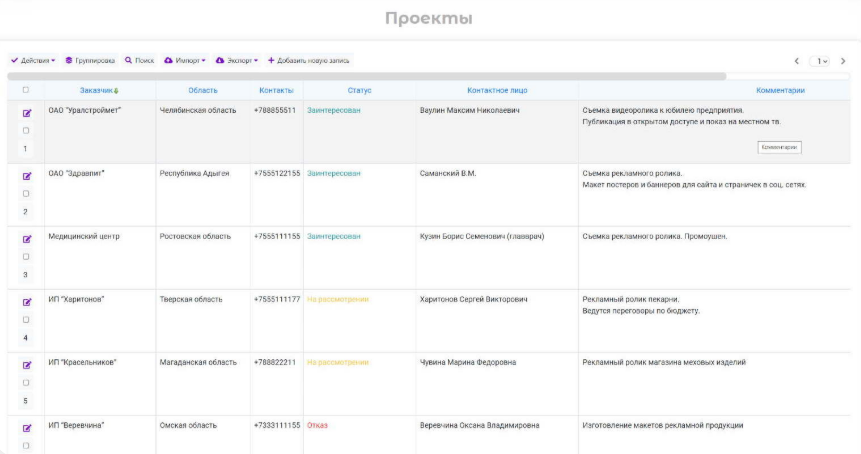
Task: Check the row 3 checkbox for Медицинский центр
Action: tap(26, 257)
